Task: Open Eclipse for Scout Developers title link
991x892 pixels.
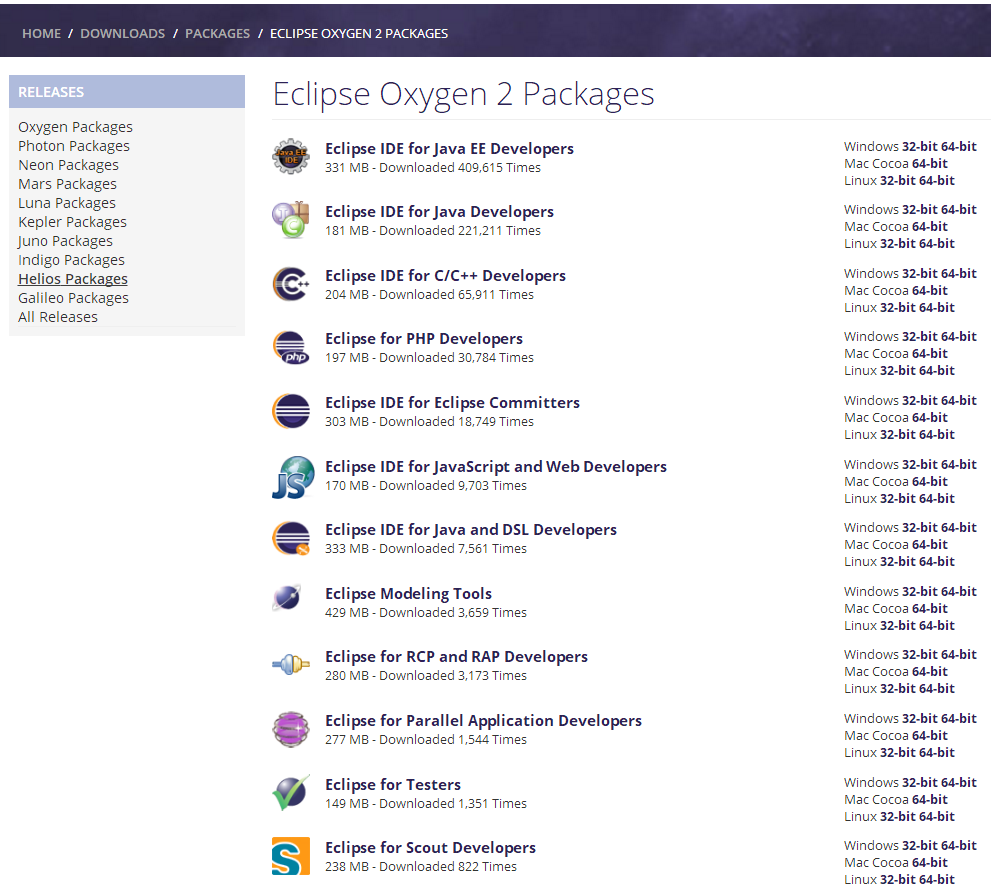Action: coord(430,848)
